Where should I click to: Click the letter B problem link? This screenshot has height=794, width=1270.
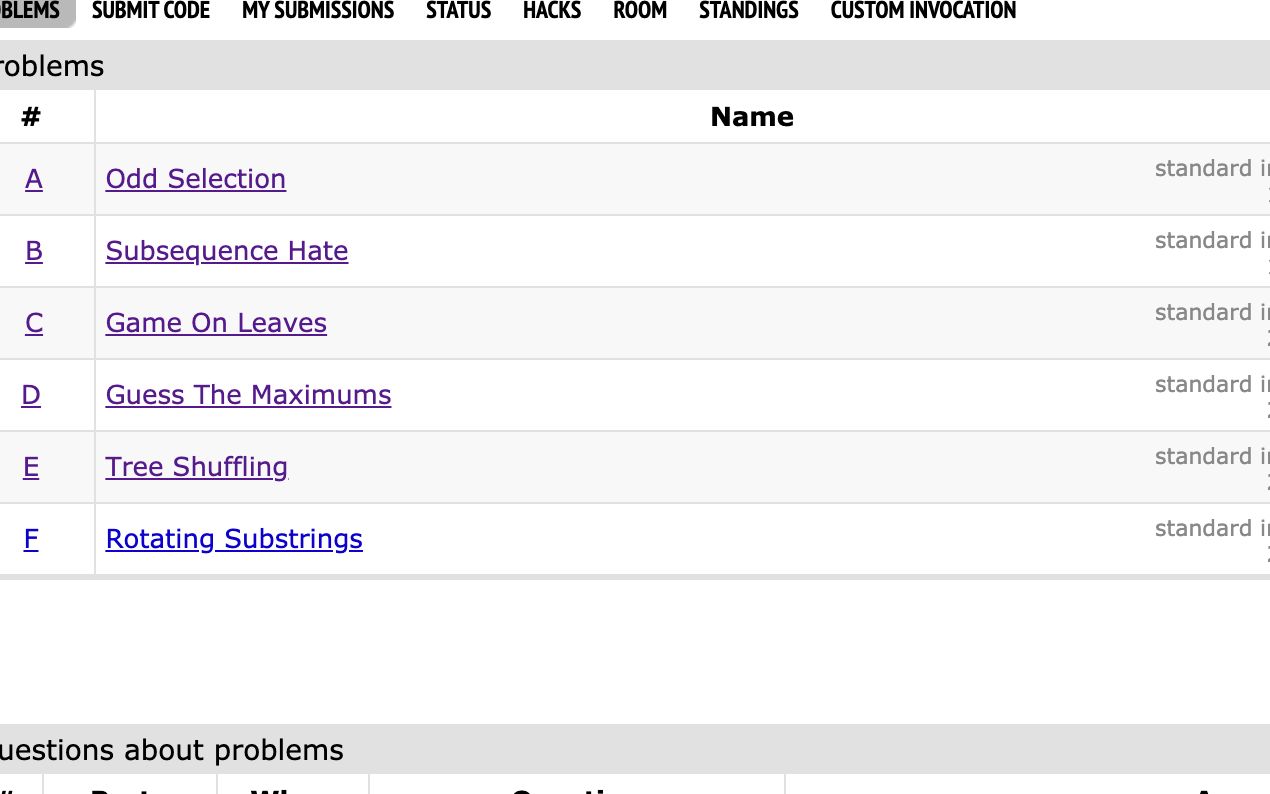(33, 251)
